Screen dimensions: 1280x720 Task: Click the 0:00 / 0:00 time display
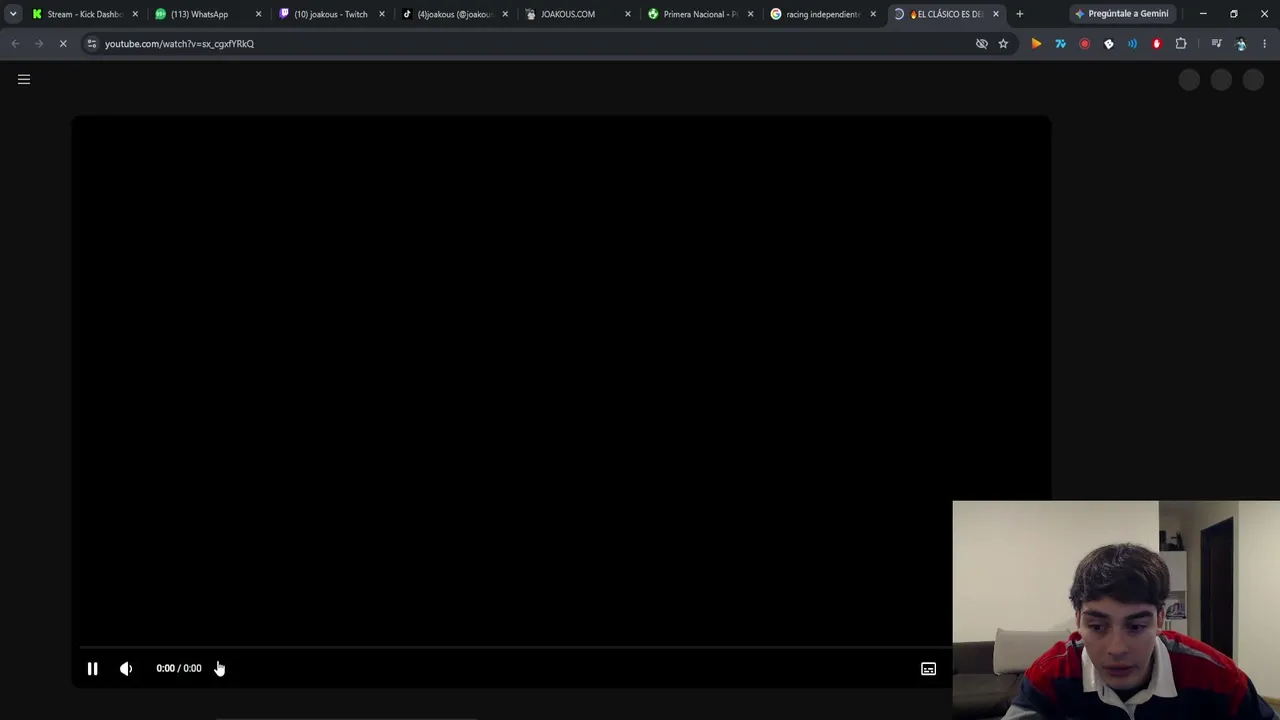179,668
